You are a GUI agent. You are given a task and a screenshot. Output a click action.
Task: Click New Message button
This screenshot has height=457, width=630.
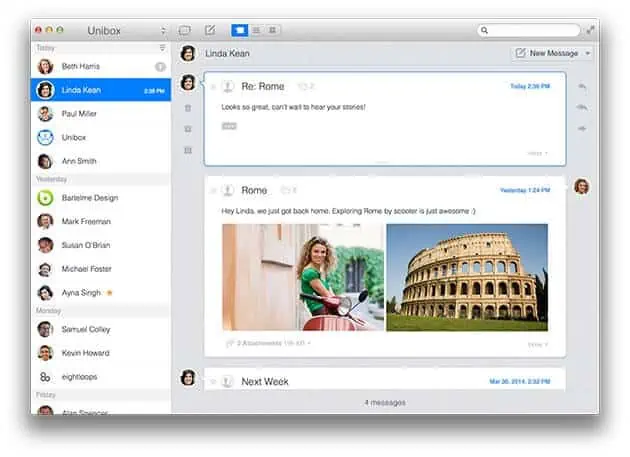pos(547,53)
